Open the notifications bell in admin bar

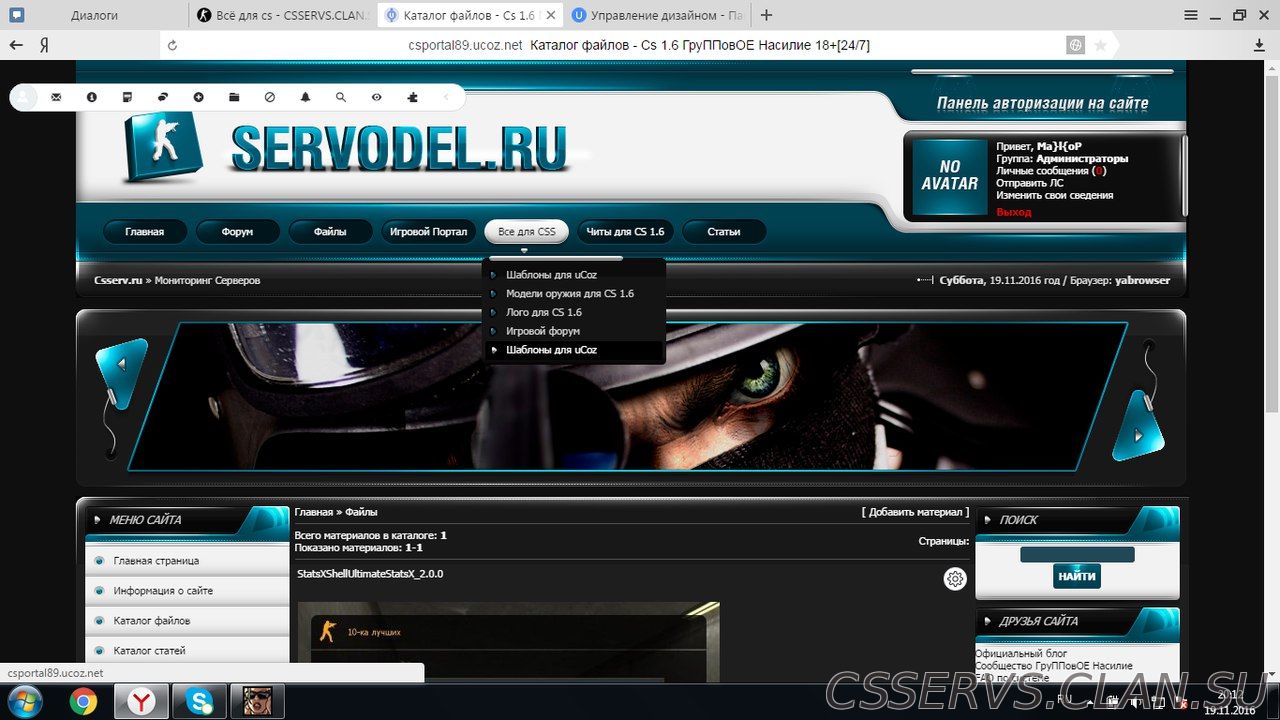[306, 97]
